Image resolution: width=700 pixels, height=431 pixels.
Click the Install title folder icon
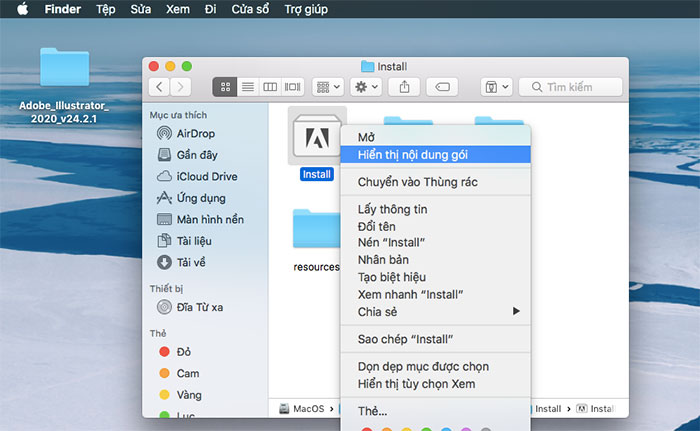click(367, 67)
